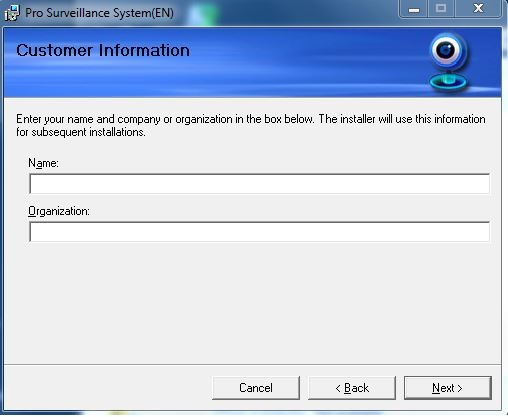Proceed with the Next button
The height and width of the screenshot is (417, 508).
pos(448,388)
